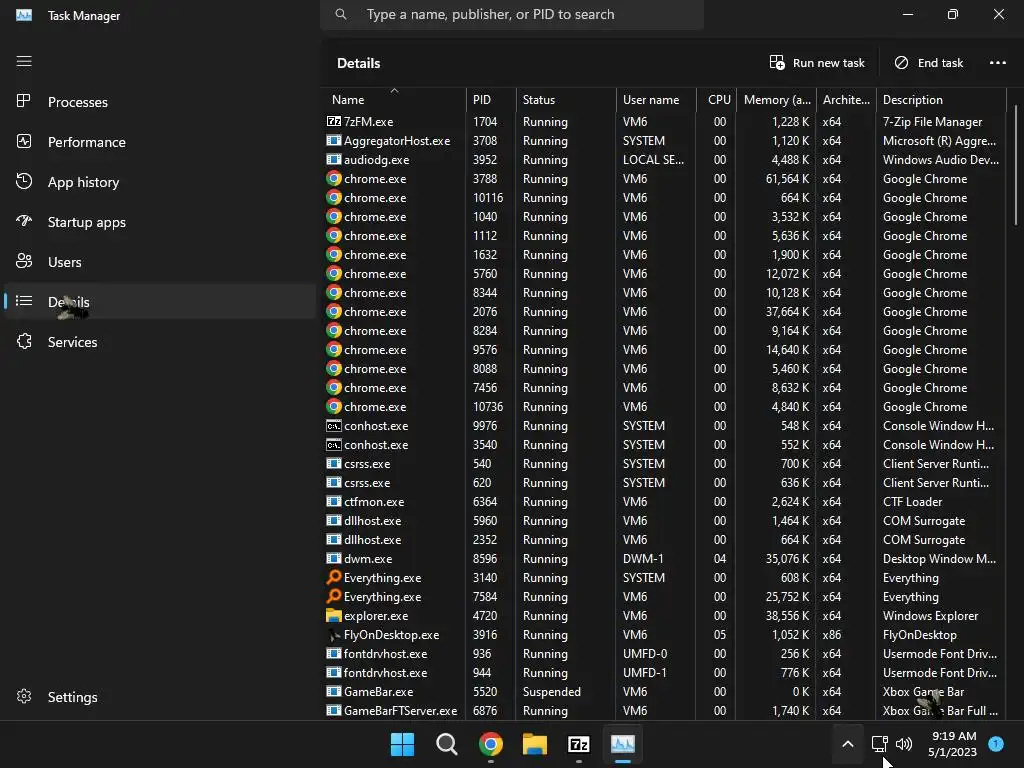Click Everything.exe icon for PID 3140
The height and width of the screenshot is (768, 1024).
point(334,577)
